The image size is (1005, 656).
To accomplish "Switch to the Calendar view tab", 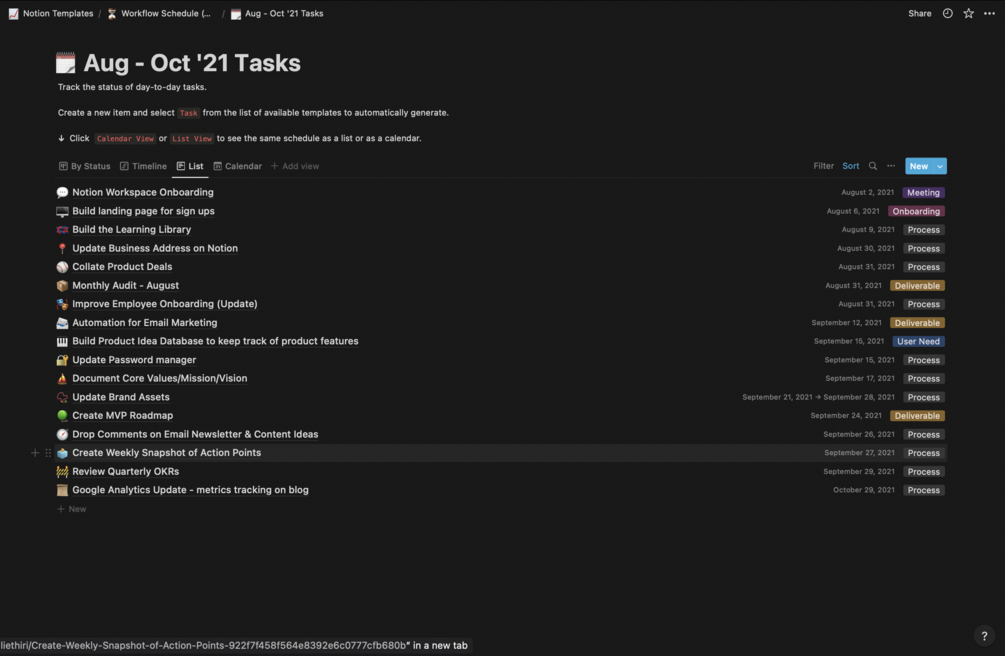I will click(x=238, y=166).
